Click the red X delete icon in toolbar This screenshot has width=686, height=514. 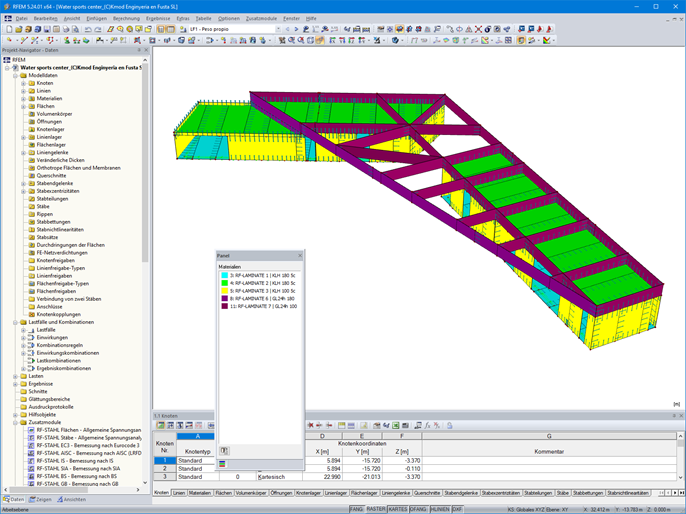tap(478, 29)
